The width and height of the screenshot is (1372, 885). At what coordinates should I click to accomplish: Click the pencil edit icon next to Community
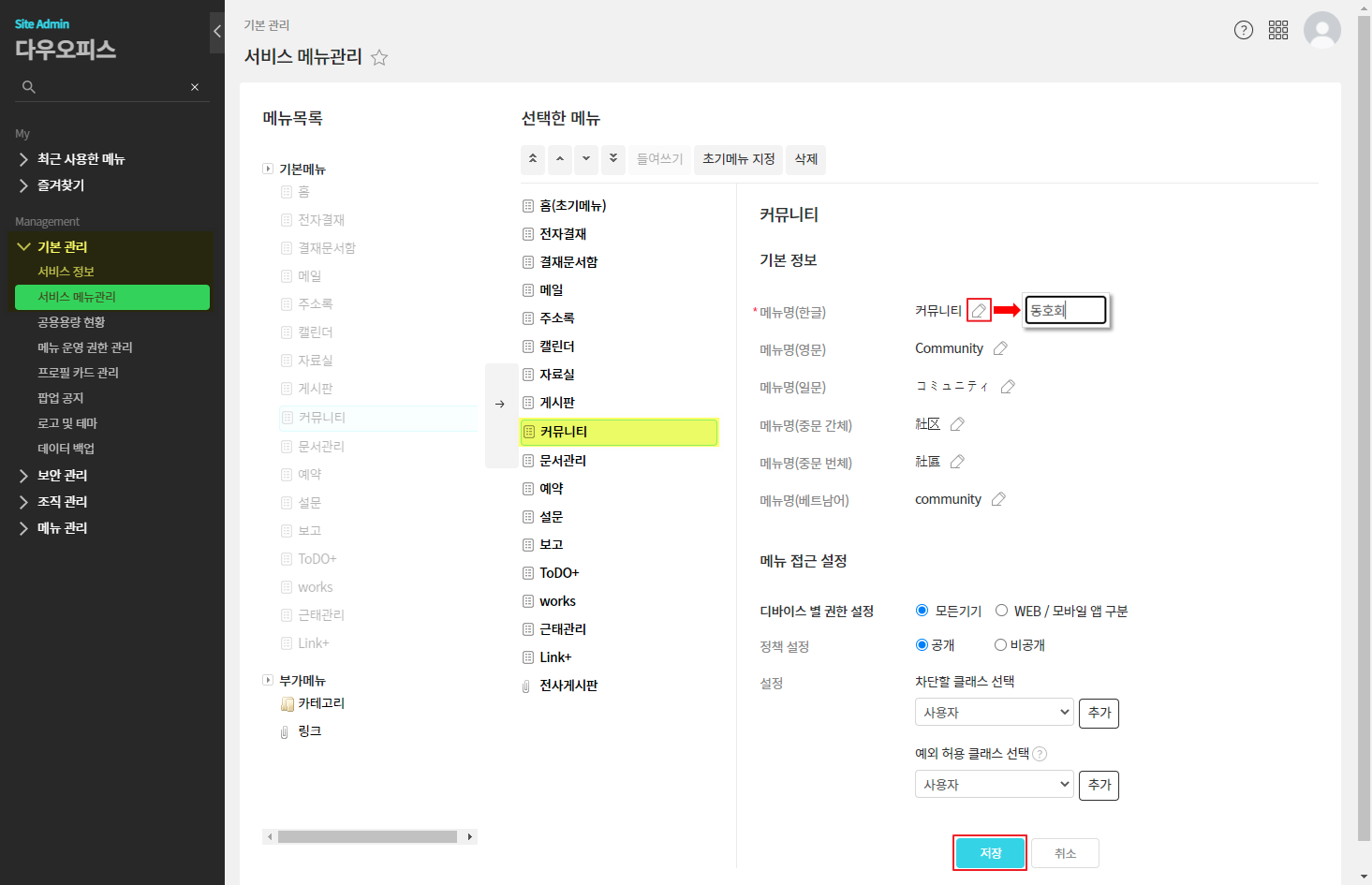pos(1000,348)
